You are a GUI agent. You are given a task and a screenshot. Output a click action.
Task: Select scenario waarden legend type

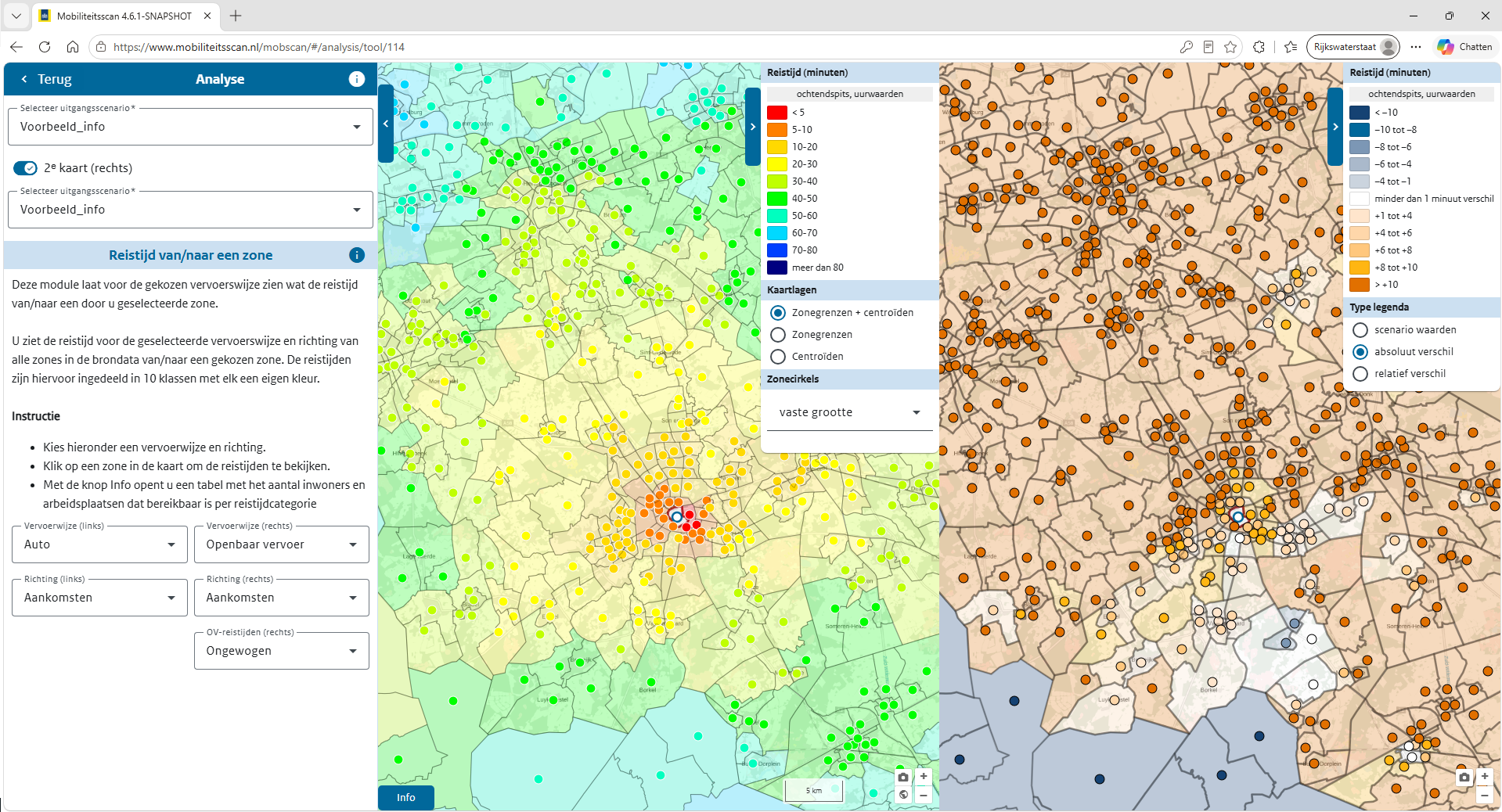pyautogui.click(x=1360, y=330)
